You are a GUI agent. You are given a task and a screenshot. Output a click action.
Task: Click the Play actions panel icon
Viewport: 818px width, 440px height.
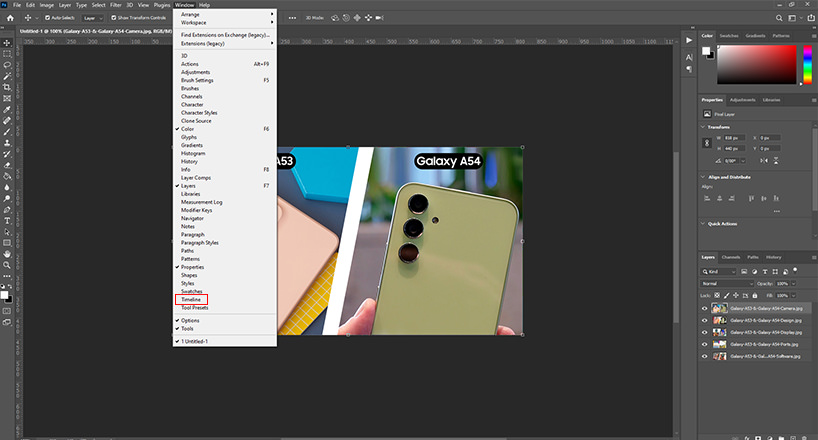[689, 40]
